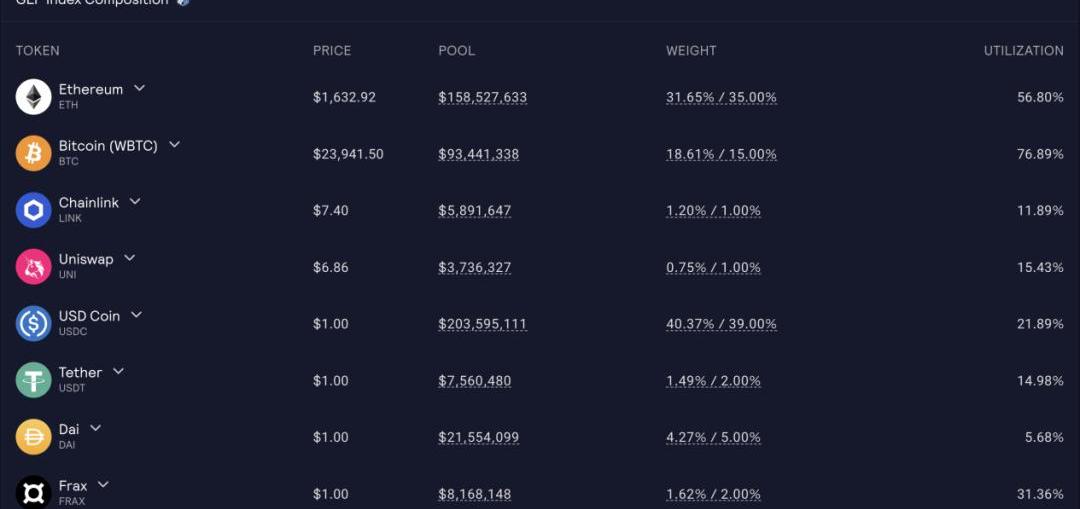Screen dimensions: 1080x509
Task: Click the Chainlink hexagon logo icon
Action: coord(33,210)
